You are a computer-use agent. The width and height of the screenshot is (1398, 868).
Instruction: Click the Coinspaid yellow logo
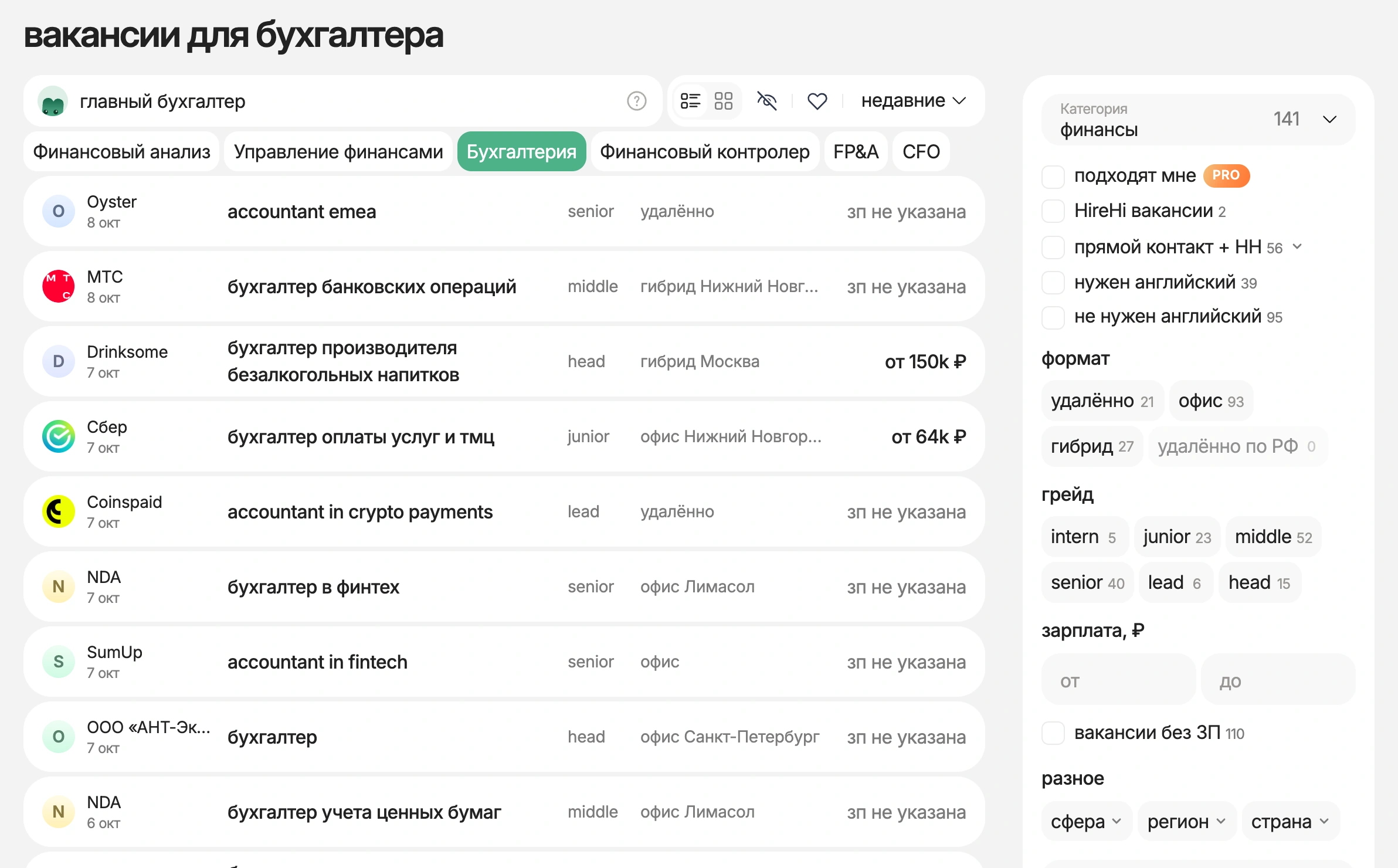[x=59, y=511]
